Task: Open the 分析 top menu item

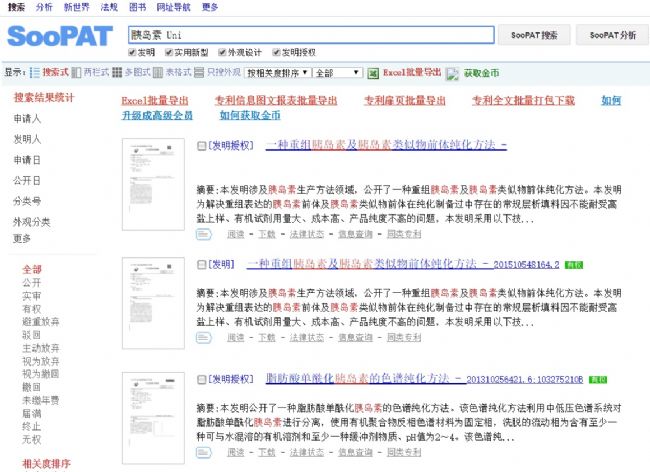Action: pos(44,6)
